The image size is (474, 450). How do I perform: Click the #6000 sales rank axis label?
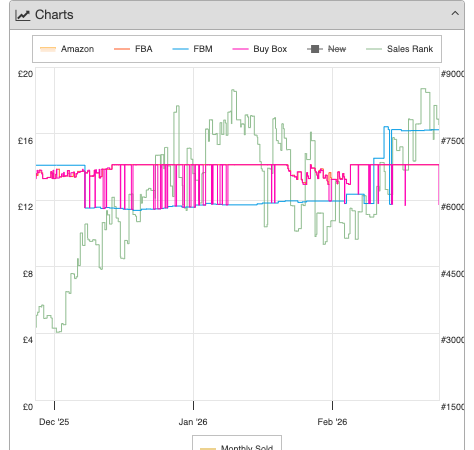click(x=452, y=207)
